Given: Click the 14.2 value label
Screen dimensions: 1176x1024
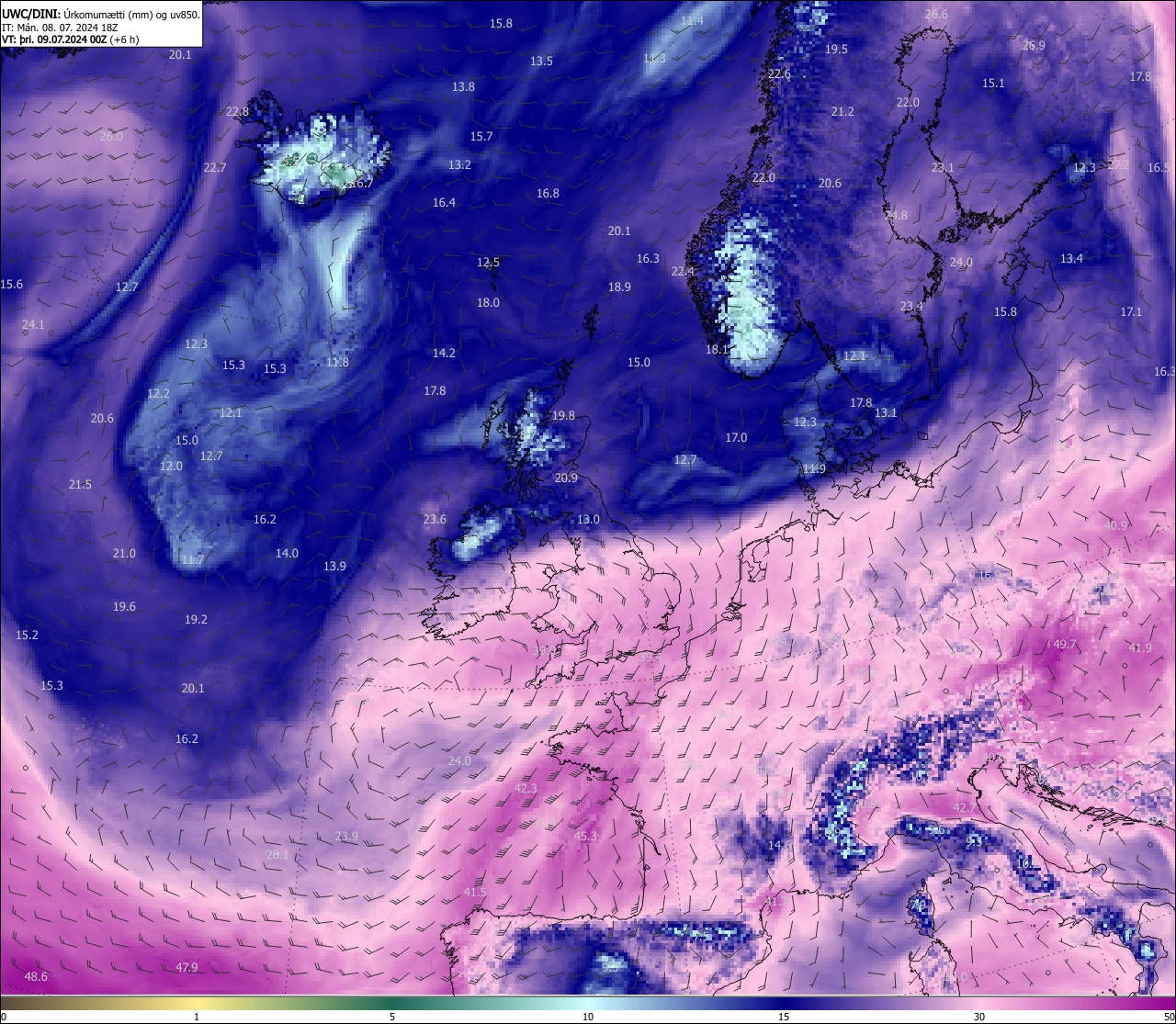Looking at the screenshot, I should (444, 354).
